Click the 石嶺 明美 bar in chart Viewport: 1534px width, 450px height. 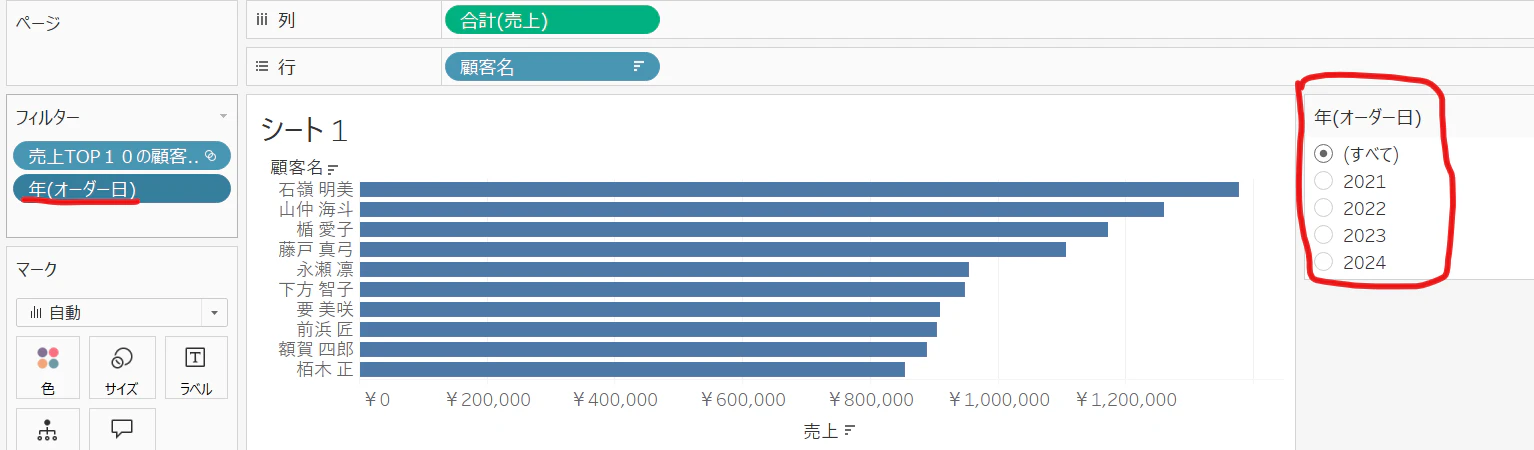point(799,189)
